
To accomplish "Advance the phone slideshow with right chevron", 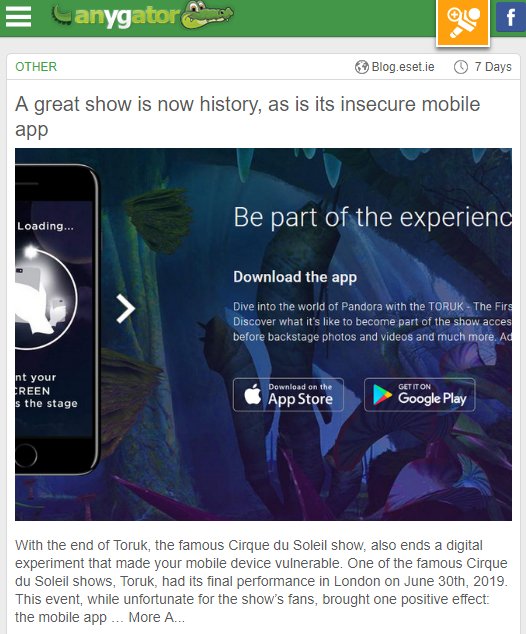I will (126, 309).
